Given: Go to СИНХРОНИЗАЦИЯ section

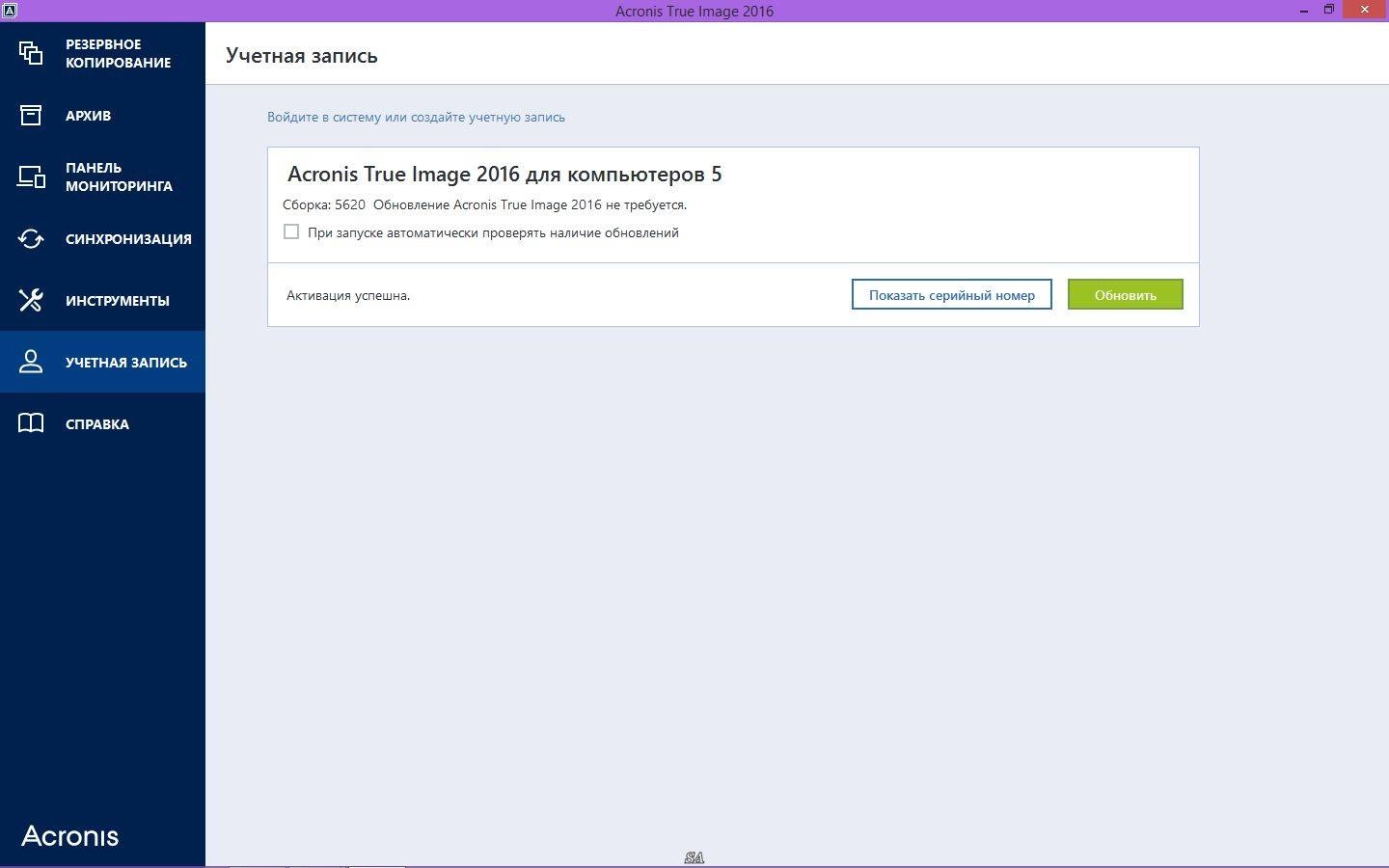Looking at the screenshot, I should pyautogui.click(x=102, y=238).
